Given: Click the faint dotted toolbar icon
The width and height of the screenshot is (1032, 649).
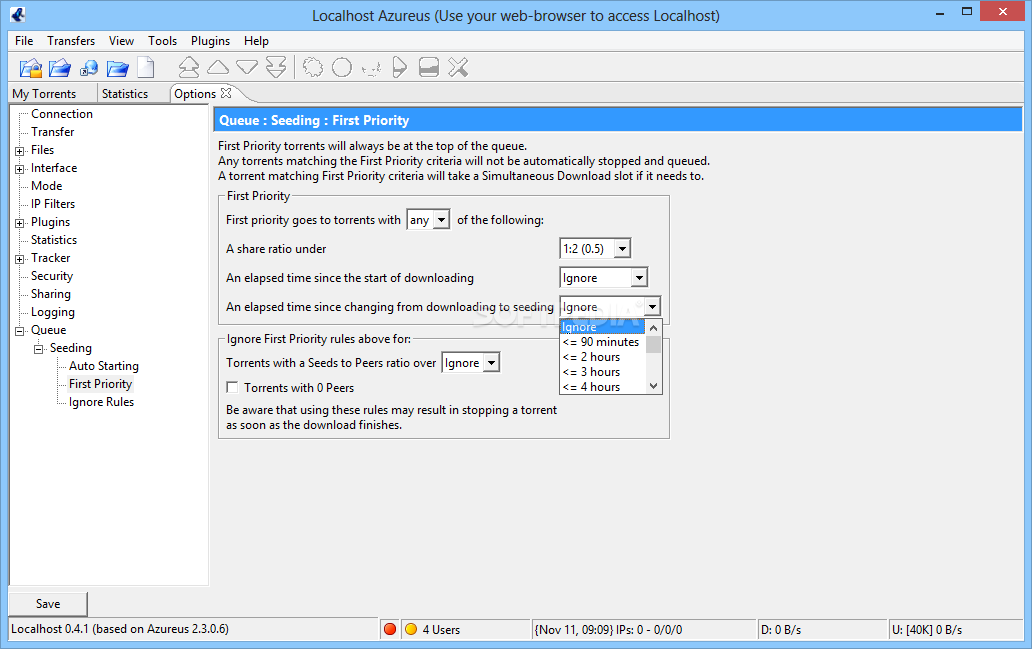Looking at the screenshot, I should point(371,68).
